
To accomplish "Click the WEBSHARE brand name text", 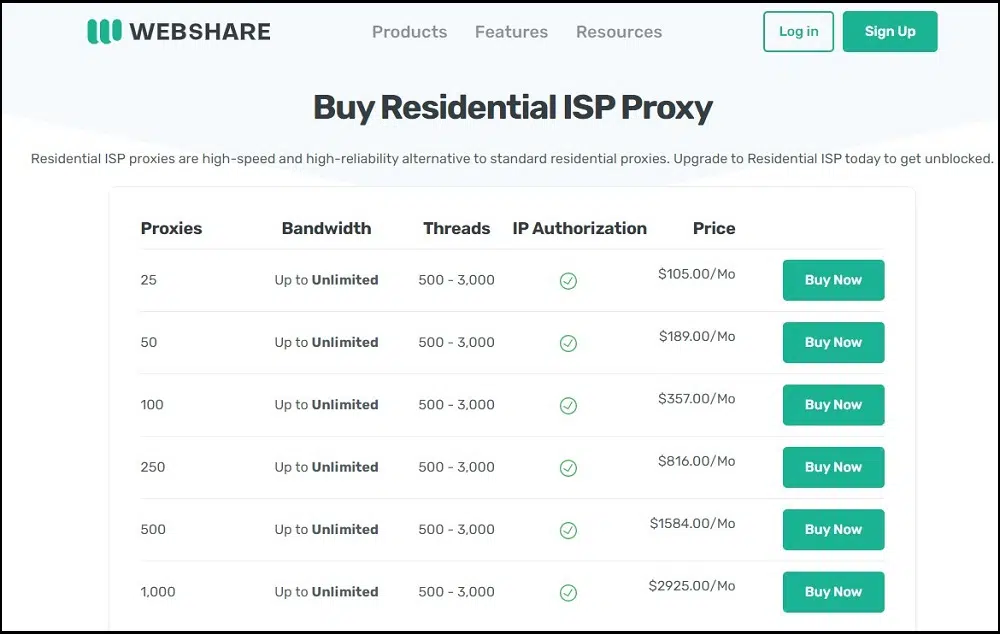I will point(200,32).
